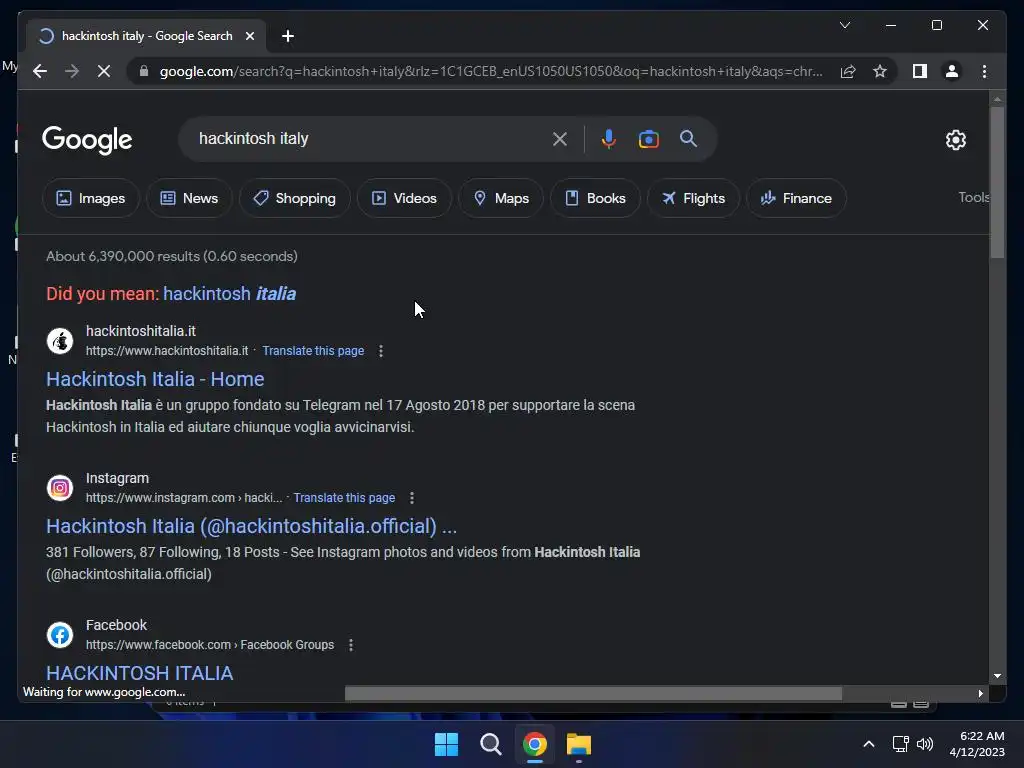
Task: Open the Chrome side panel
Action: 920,71
